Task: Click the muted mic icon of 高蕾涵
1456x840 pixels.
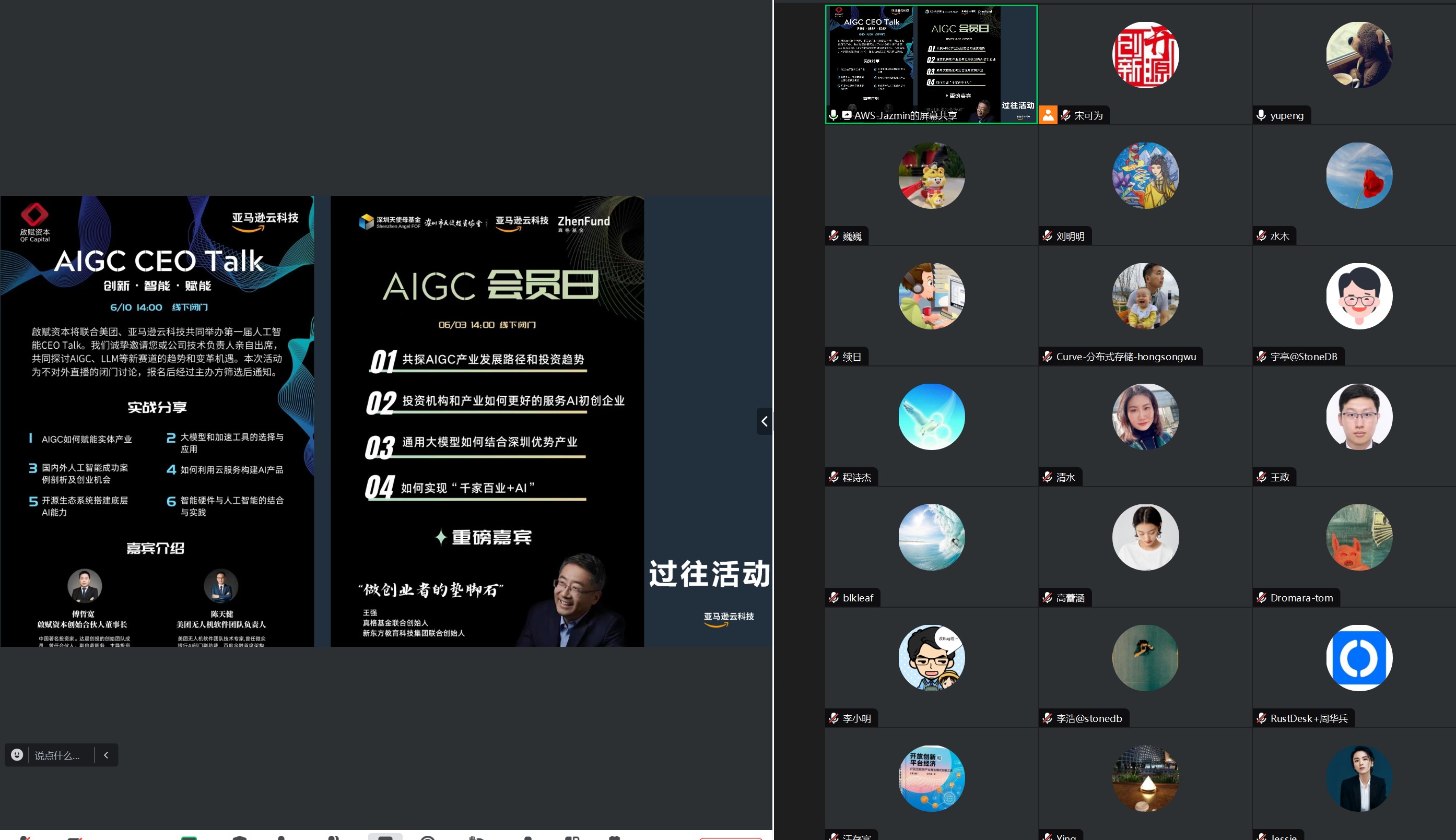Action: pos(1048,598)
